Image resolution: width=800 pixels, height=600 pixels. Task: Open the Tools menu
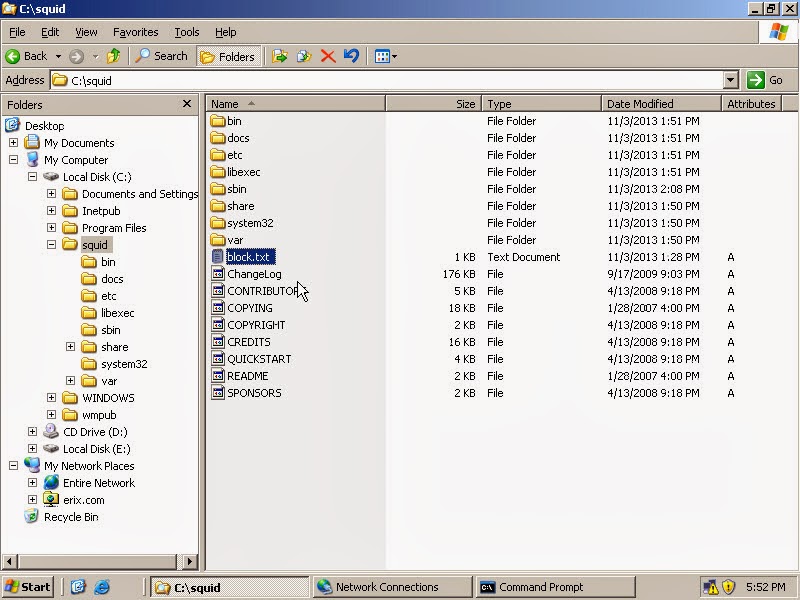coord(187,32)
